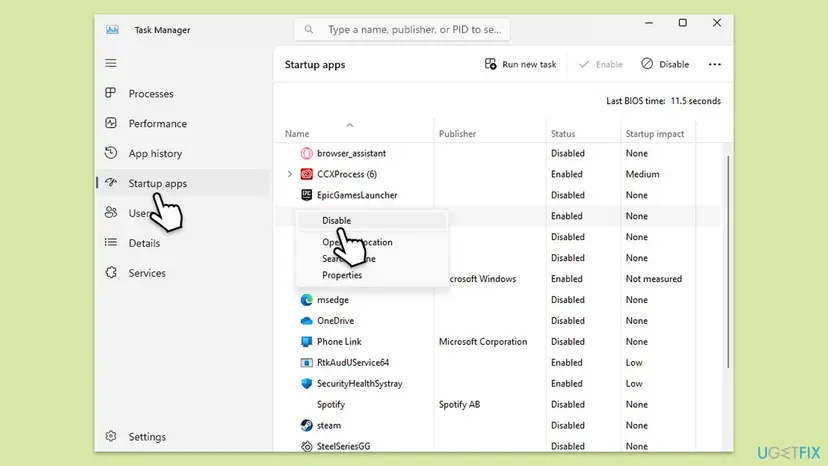Click the steam icon
Viewport: 828px width, 466px height.
[306, 425]
